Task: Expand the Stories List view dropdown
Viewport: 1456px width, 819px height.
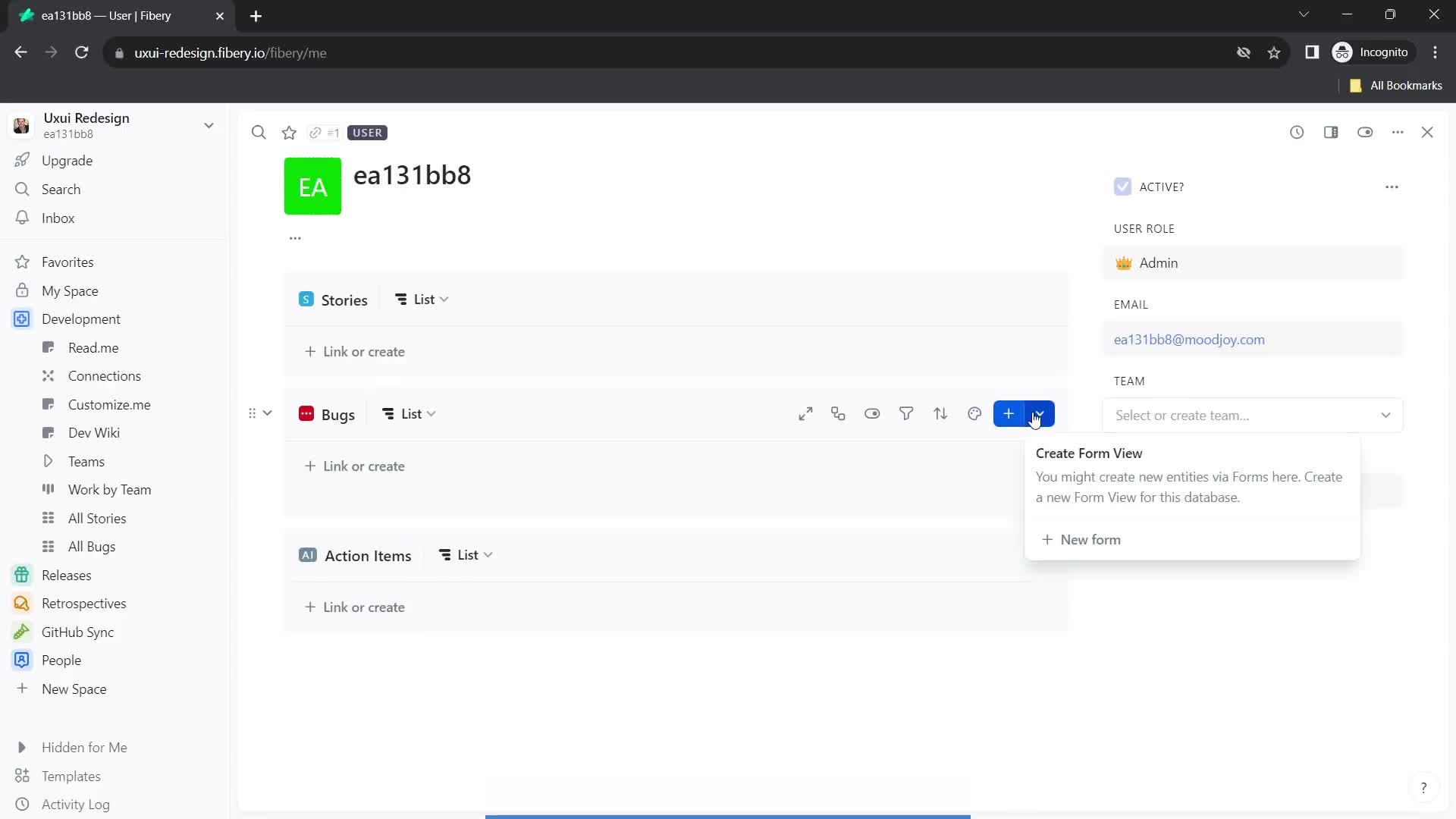Action: (x=445, y=299)
